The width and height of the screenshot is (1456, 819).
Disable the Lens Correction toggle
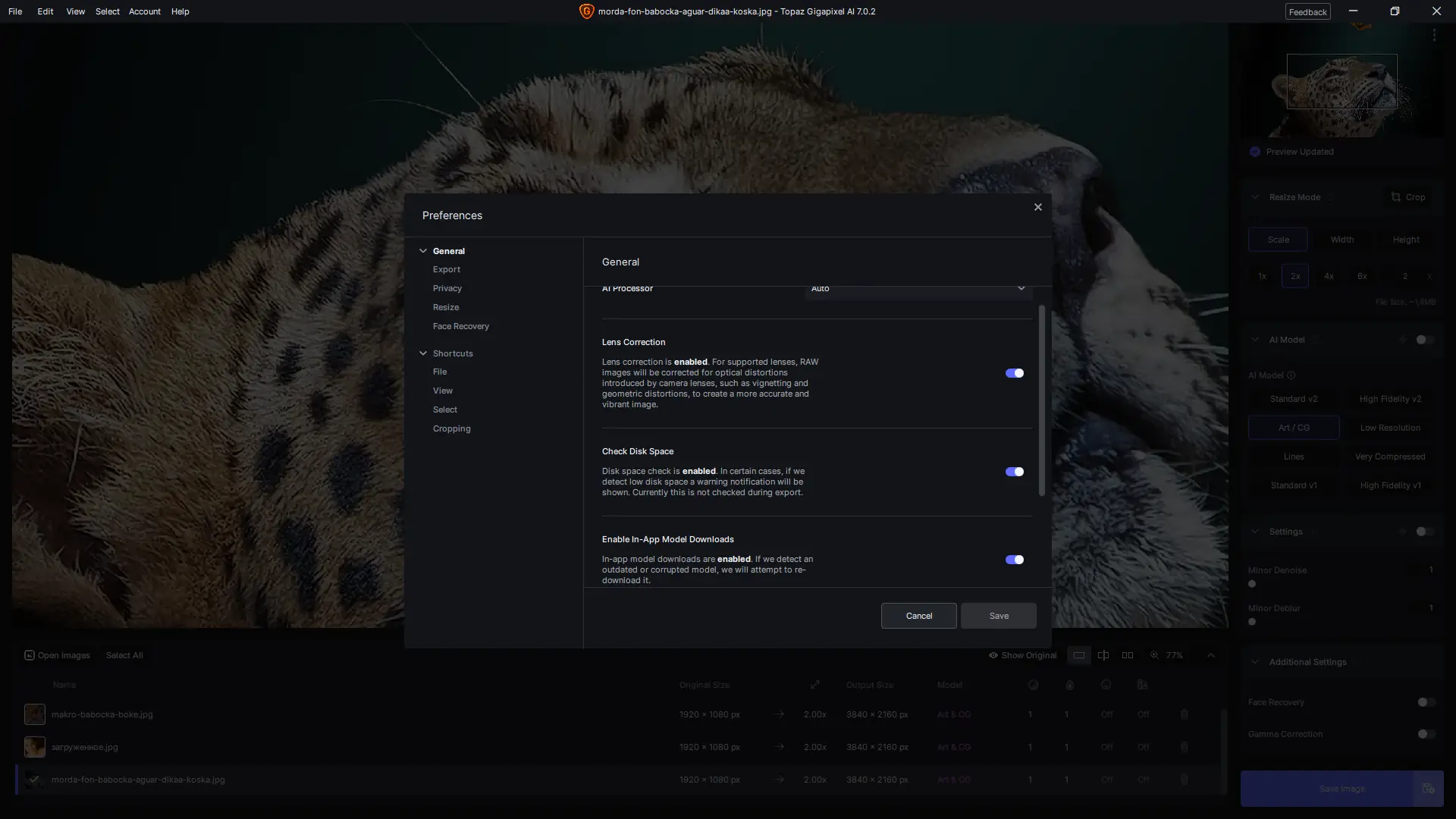click(1014, 373)
